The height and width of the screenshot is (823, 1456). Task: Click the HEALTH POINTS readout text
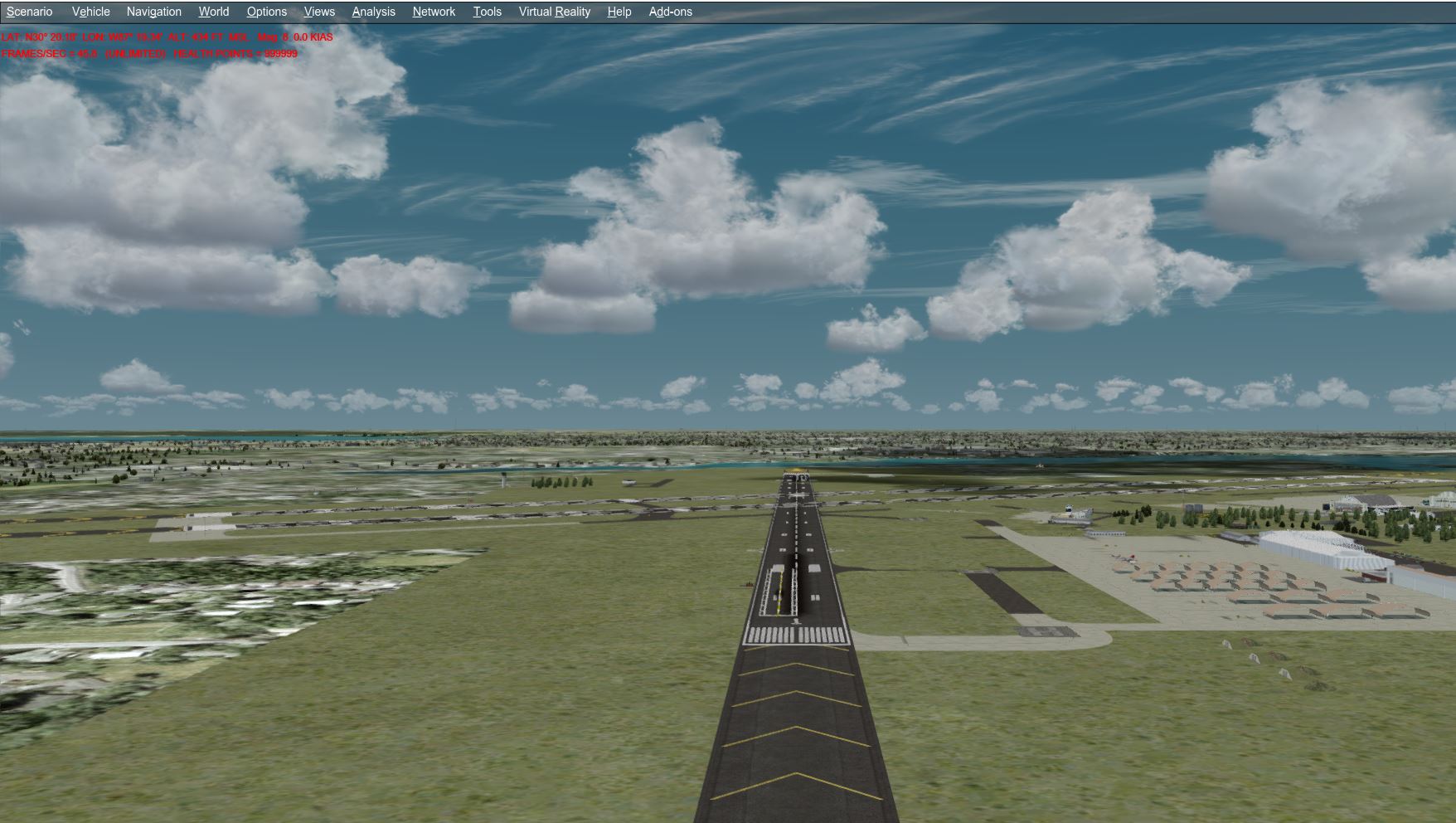pos(235,54)
